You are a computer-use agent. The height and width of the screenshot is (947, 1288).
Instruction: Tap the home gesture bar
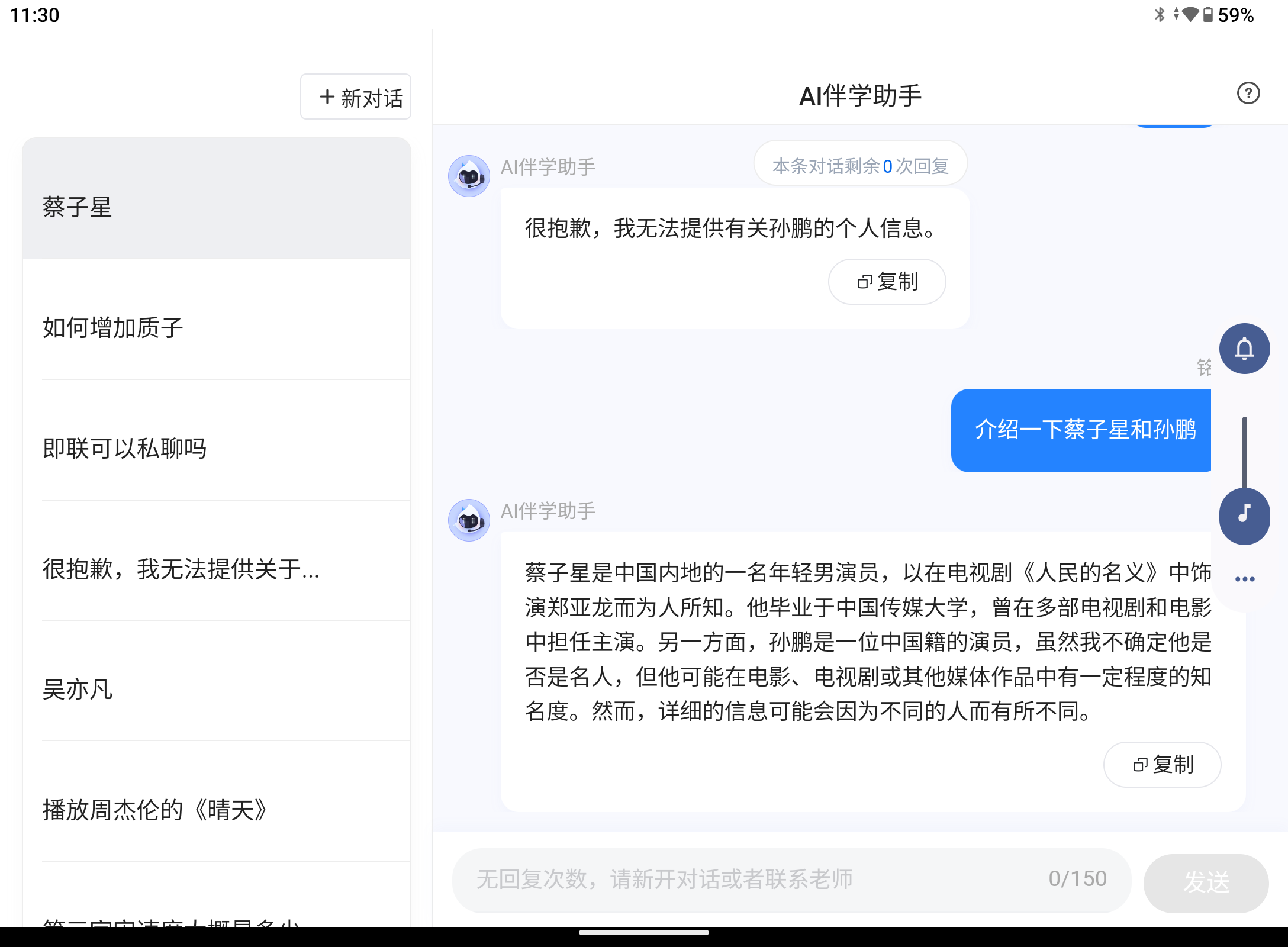(x=644, y=933)
